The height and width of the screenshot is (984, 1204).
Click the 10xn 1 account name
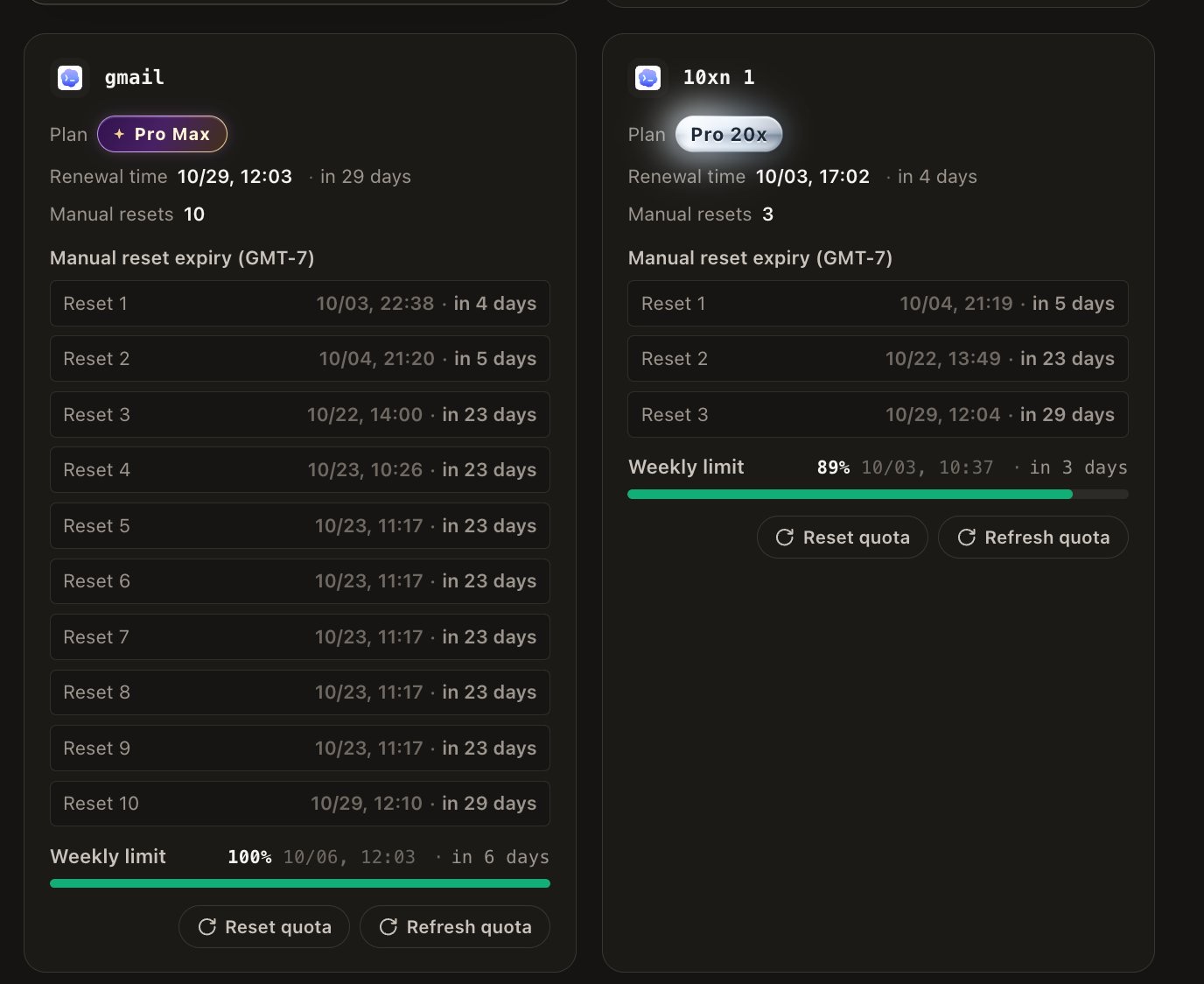pyautogui.click(x=719, y=77)
